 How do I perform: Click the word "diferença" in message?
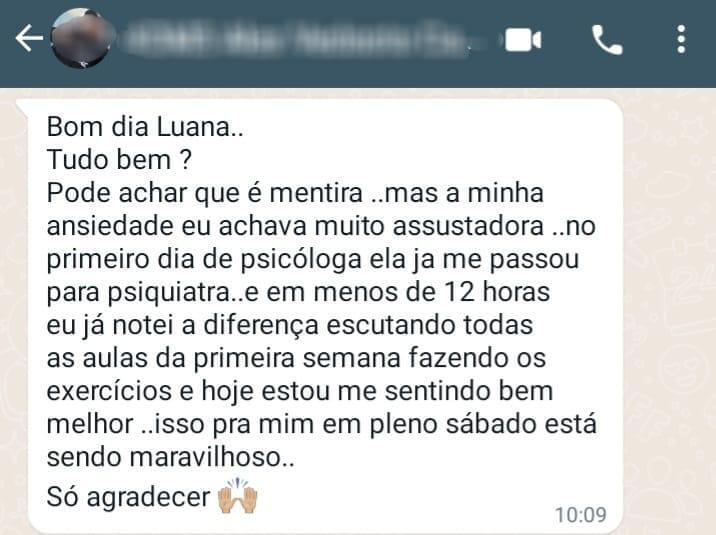(261, 326)
